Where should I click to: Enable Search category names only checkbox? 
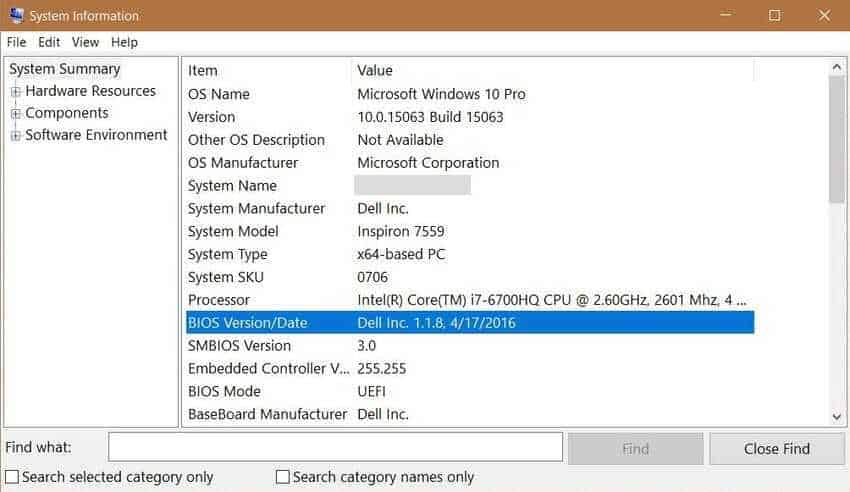tap(282, 477)
